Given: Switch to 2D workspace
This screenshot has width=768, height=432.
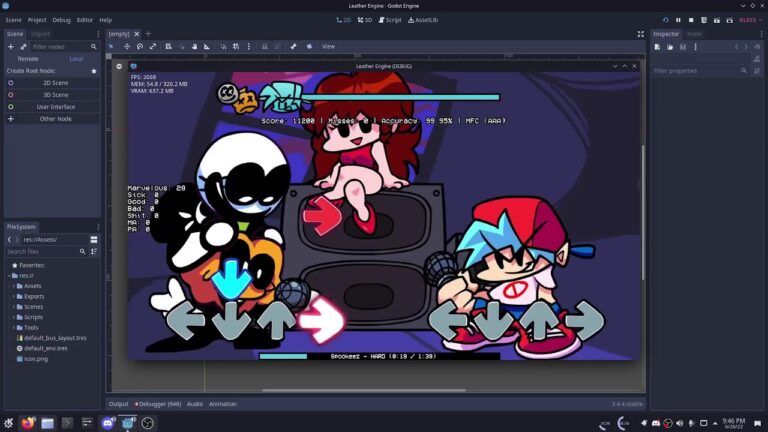Looking at the screenshot, I should point(343,20).
